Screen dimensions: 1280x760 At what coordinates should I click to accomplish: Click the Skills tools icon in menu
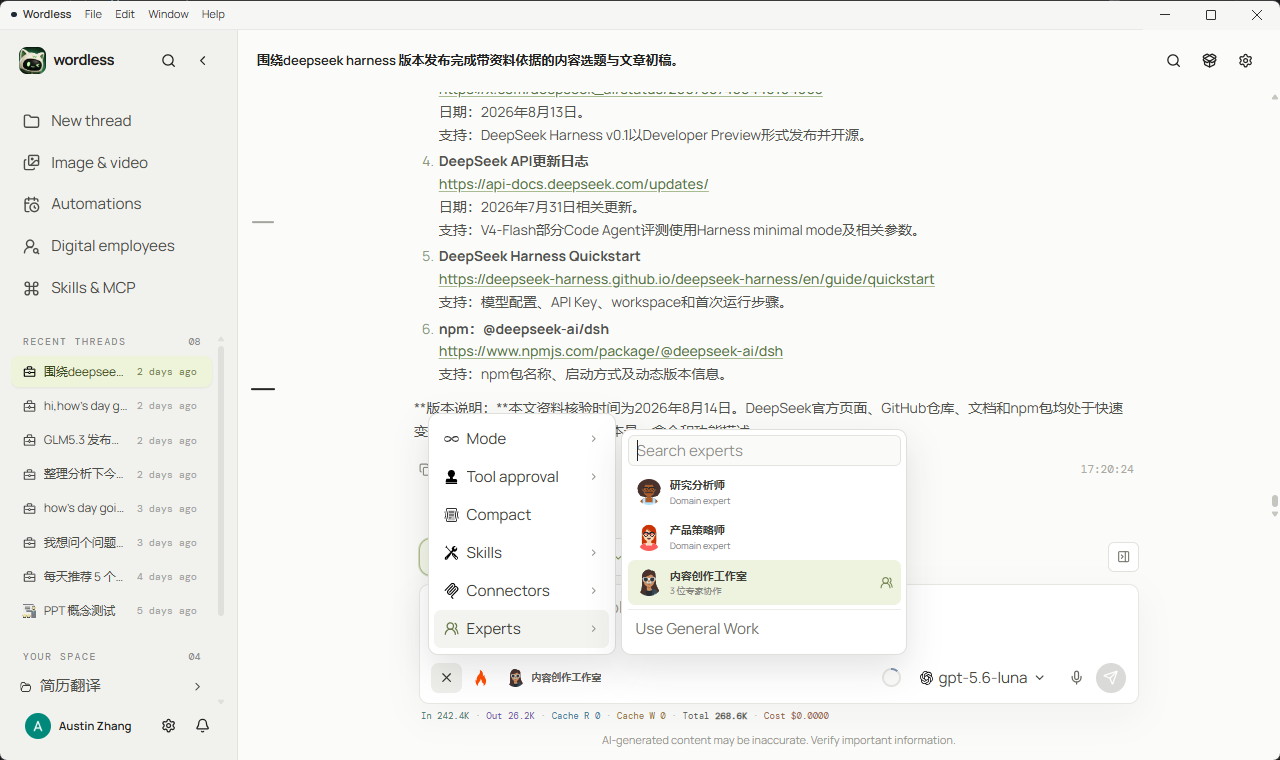pos(452,553)
